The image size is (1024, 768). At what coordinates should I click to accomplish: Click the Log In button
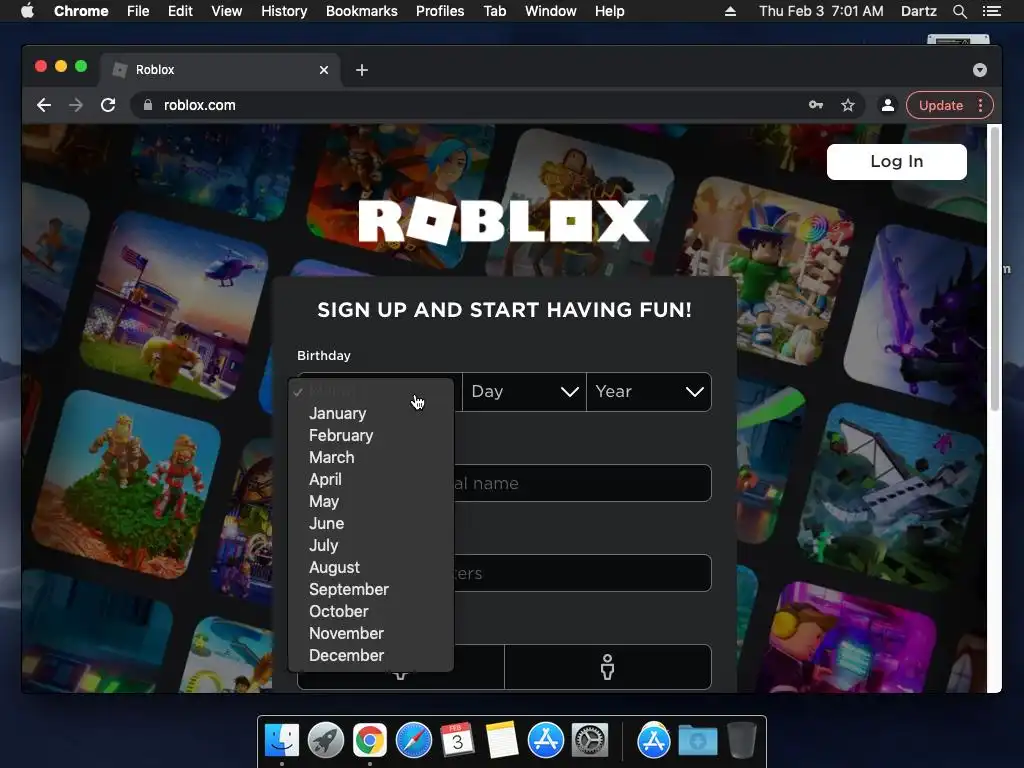pos(897,162)
